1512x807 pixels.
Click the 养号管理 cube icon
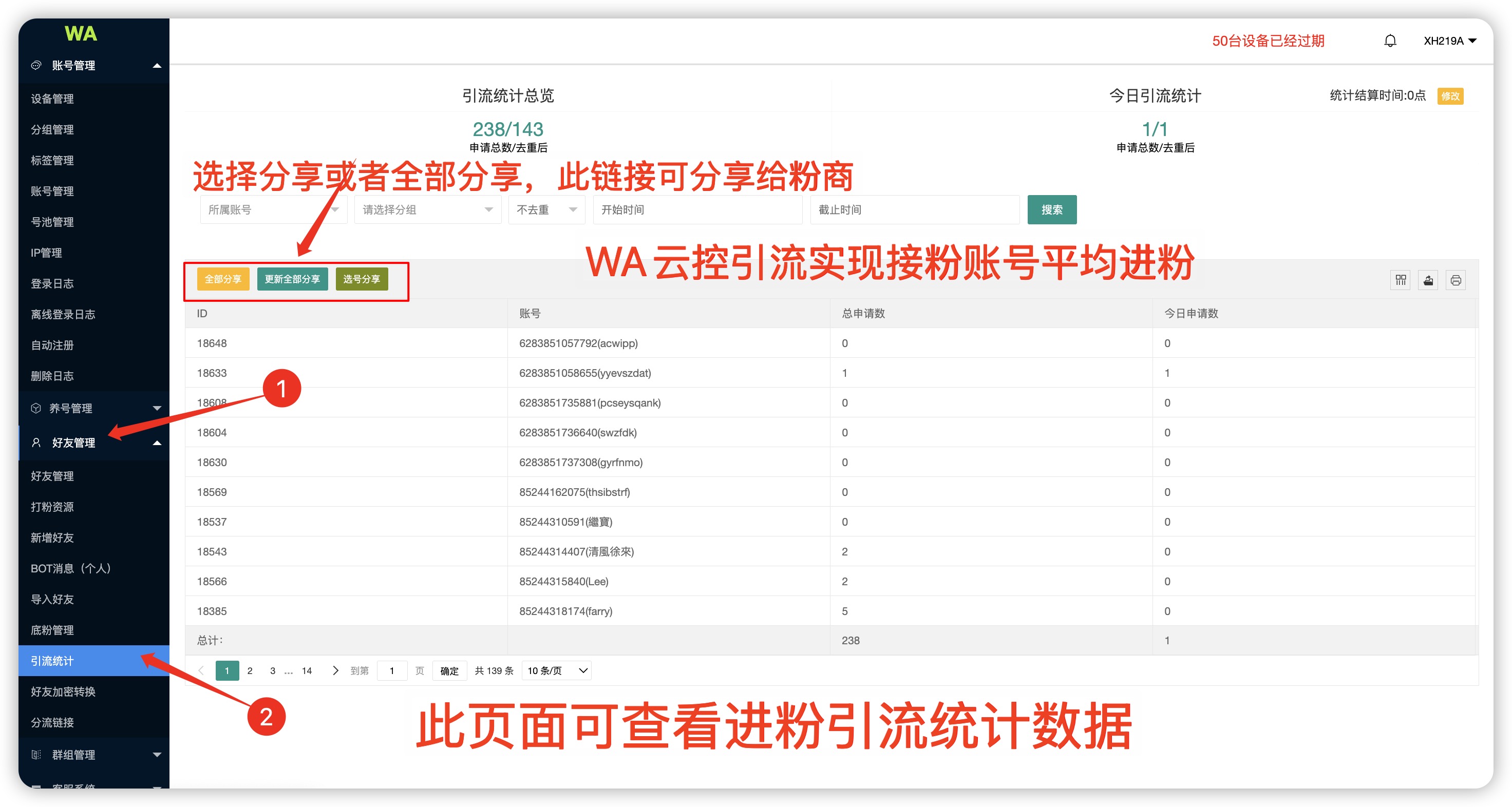point(36,408)
